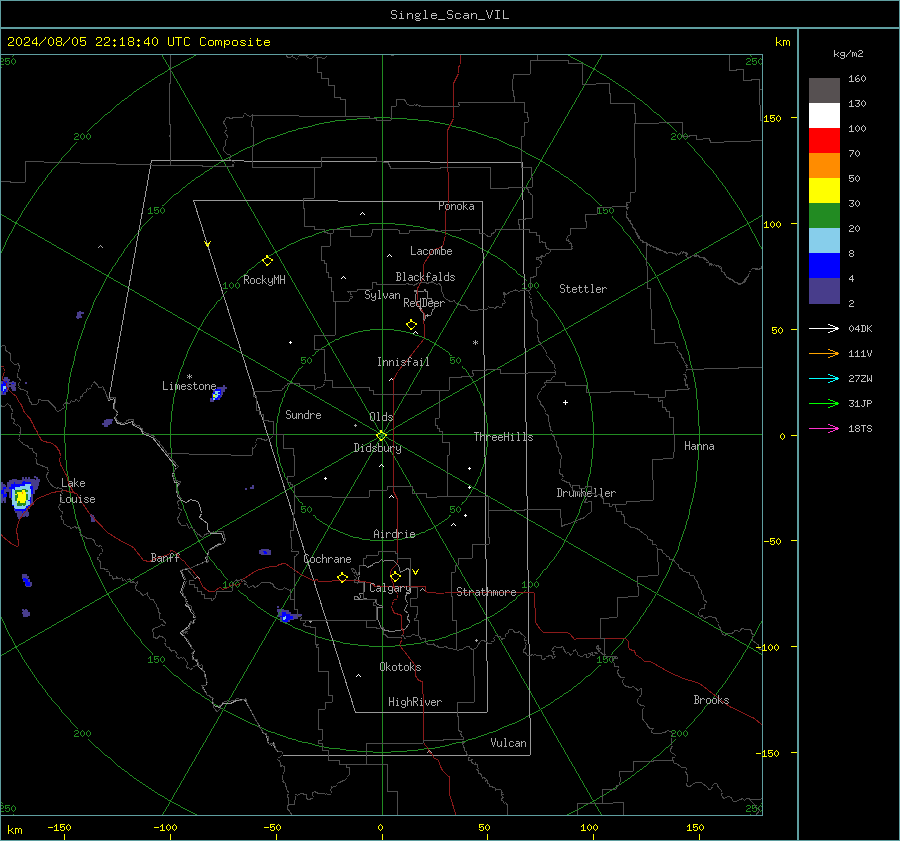The image size is (900, 841).
Task: Click the Ponoka town label
Action: tap(456, 206)
